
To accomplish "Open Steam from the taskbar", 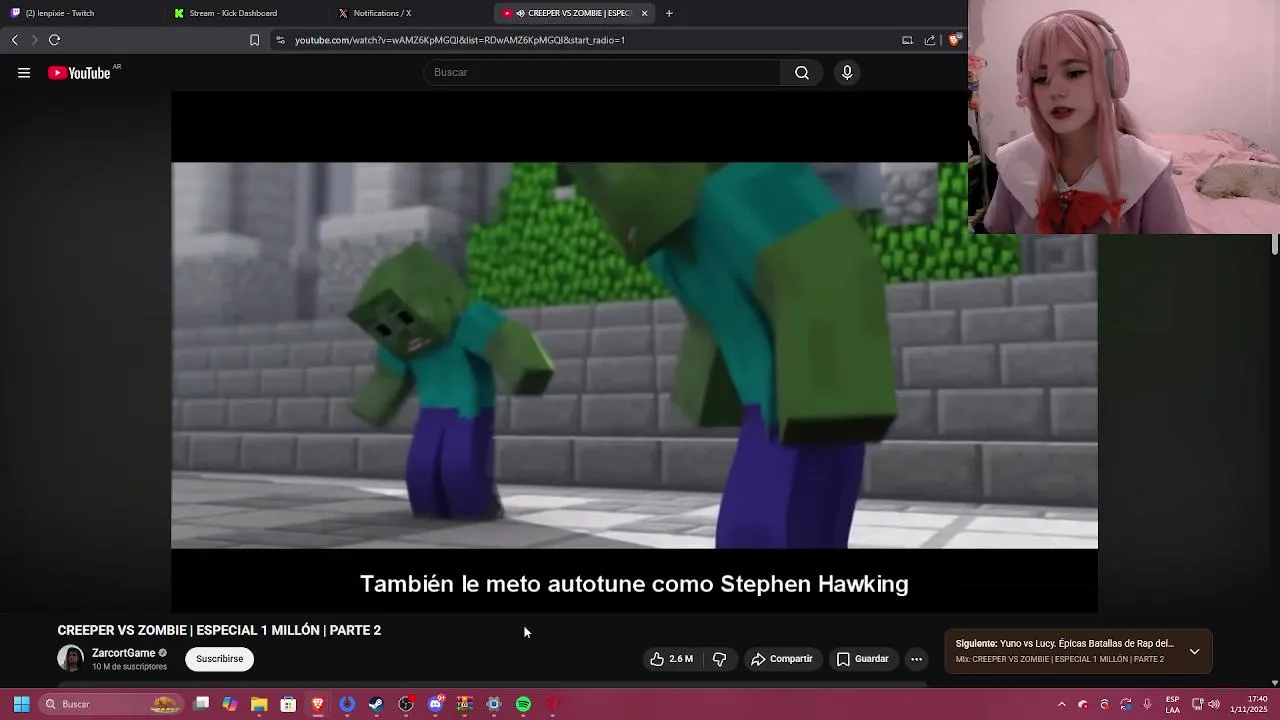I will [376, 704].
